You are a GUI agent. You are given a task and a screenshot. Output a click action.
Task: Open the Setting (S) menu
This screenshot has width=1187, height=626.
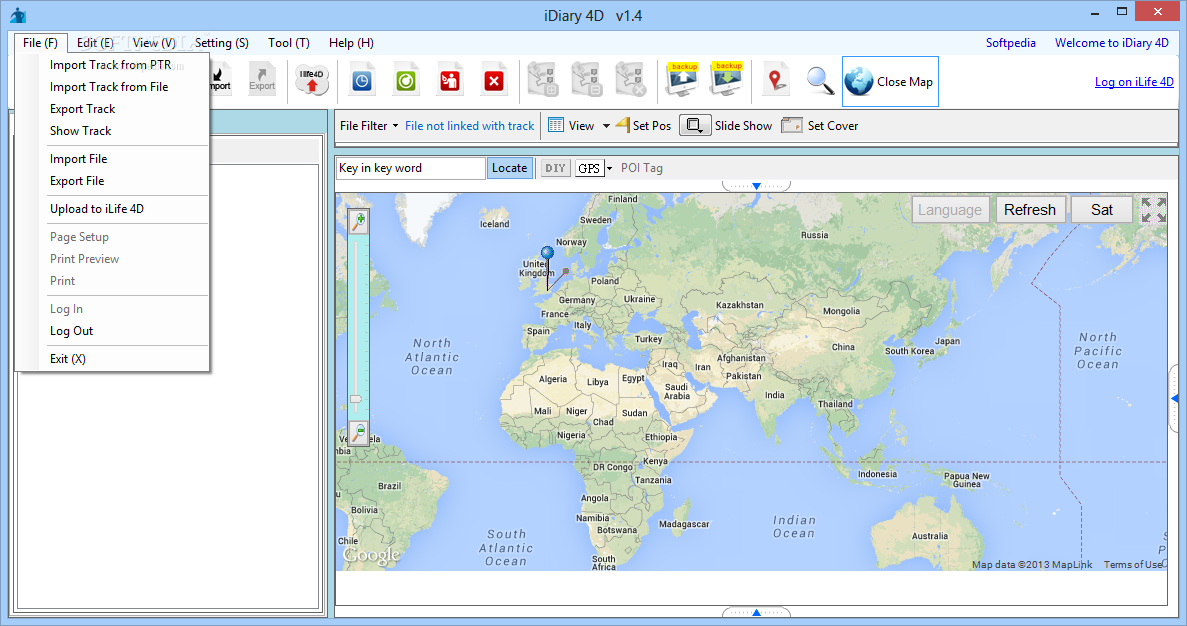222,43
